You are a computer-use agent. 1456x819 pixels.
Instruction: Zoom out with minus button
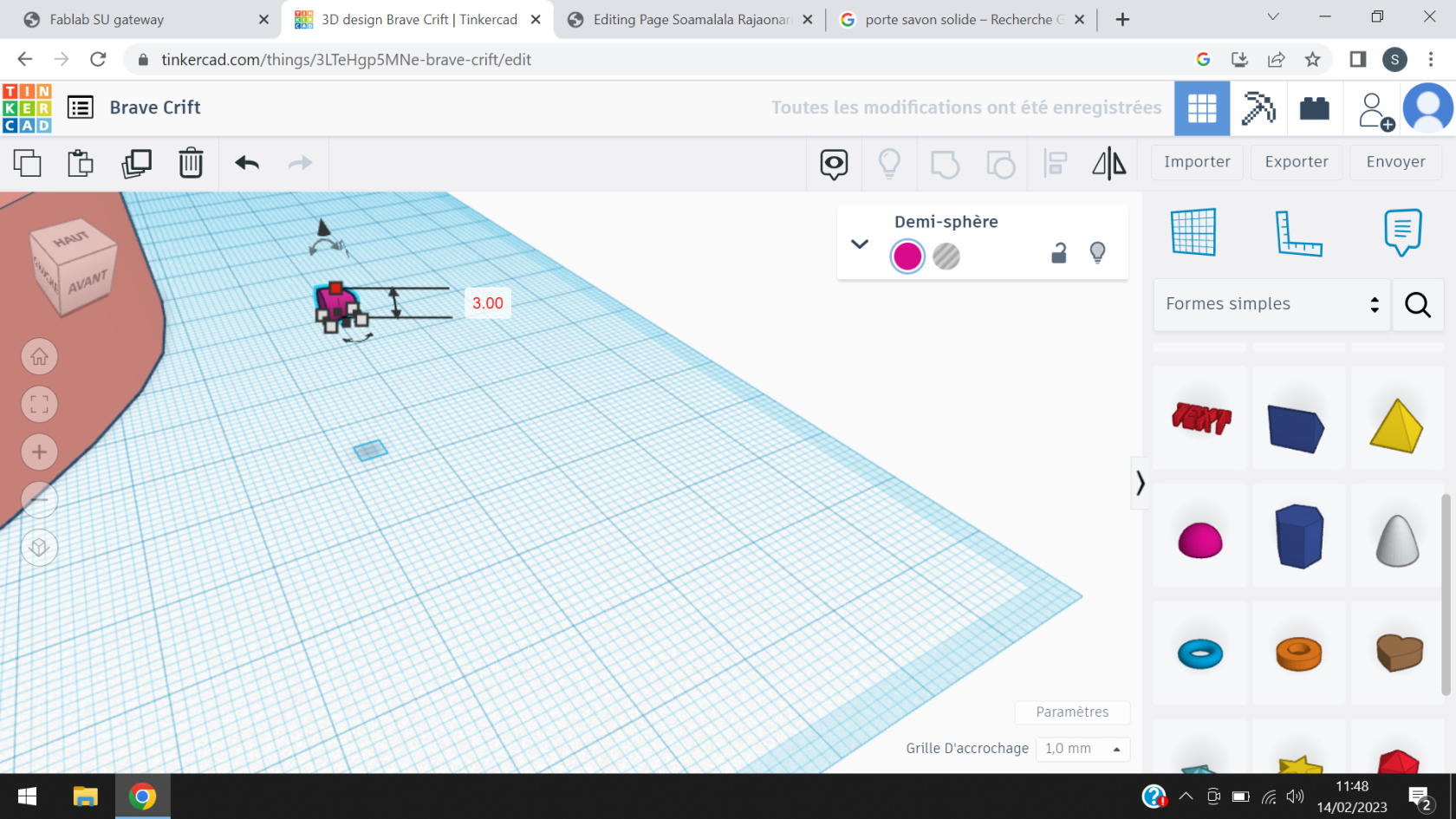(39, 499)
